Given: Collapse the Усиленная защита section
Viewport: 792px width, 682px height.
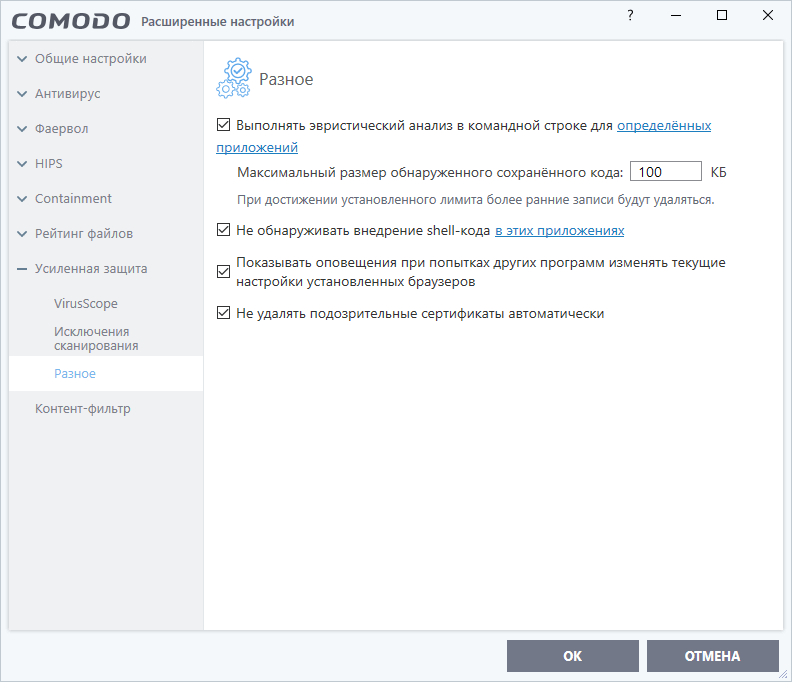Looking at the screenshot, I should pyautogui.click(x=23, y=269).
